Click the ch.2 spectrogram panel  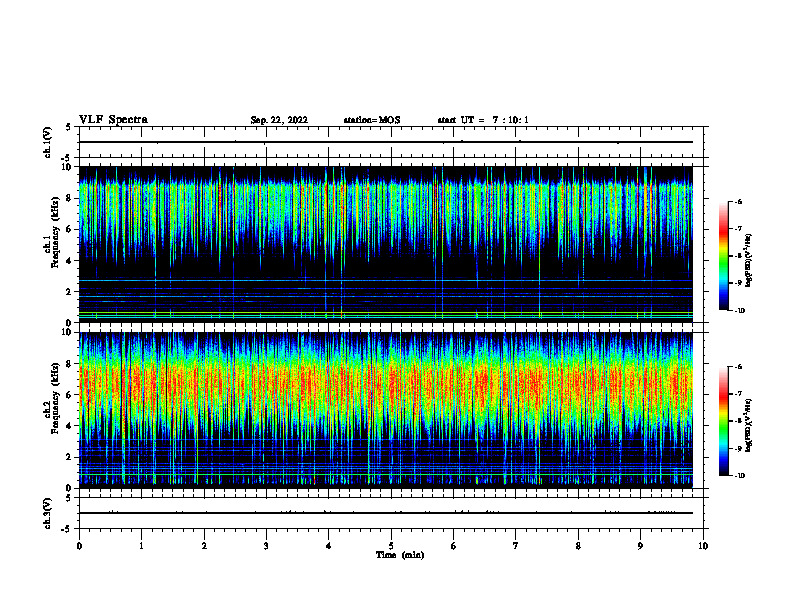[386, 410]
